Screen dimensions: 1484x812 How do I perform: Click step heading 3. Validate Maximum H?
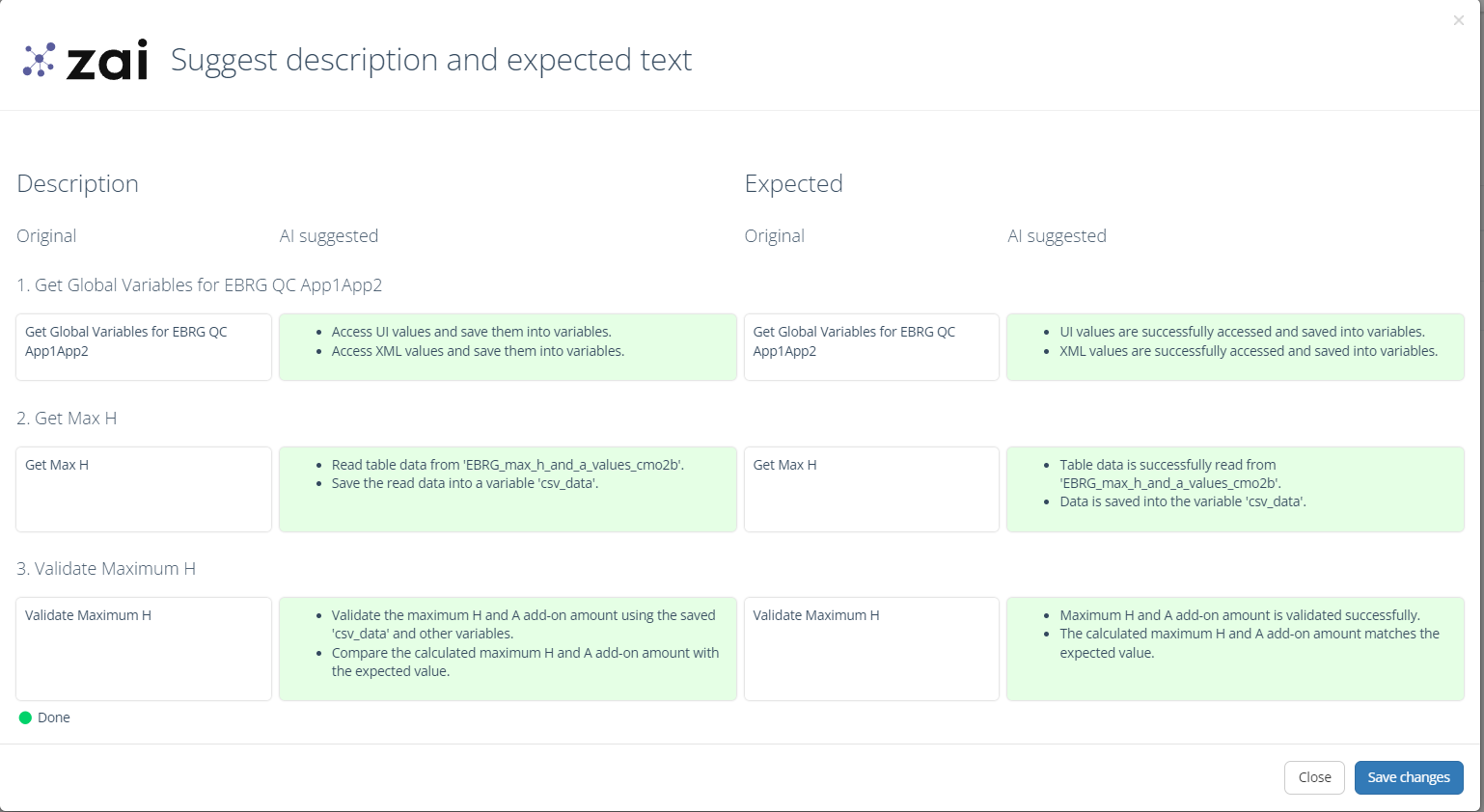point(106,569)
